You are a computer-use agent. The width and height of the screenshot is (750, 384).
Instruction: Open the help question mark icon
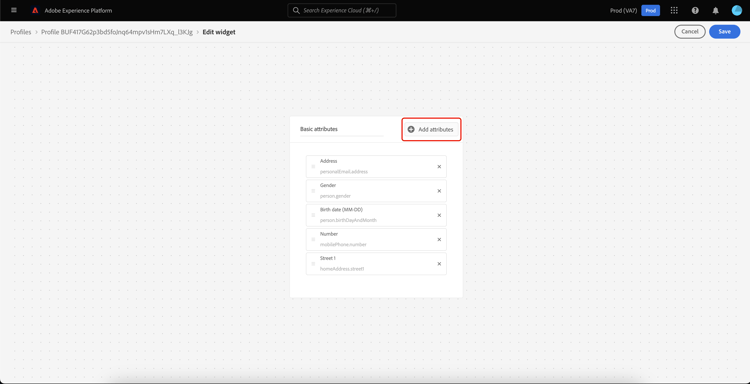[695, 10]
